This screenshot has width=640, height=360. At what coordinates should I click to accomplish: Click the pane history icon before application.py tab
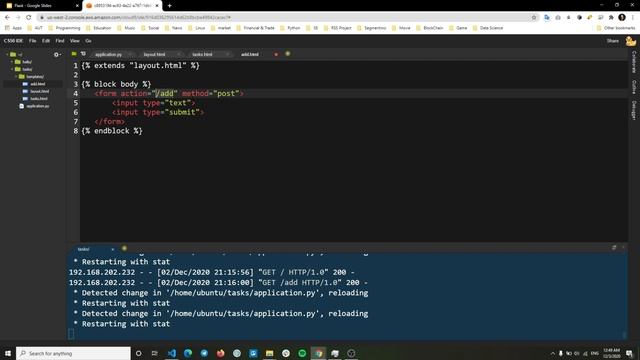pos(83,54)
